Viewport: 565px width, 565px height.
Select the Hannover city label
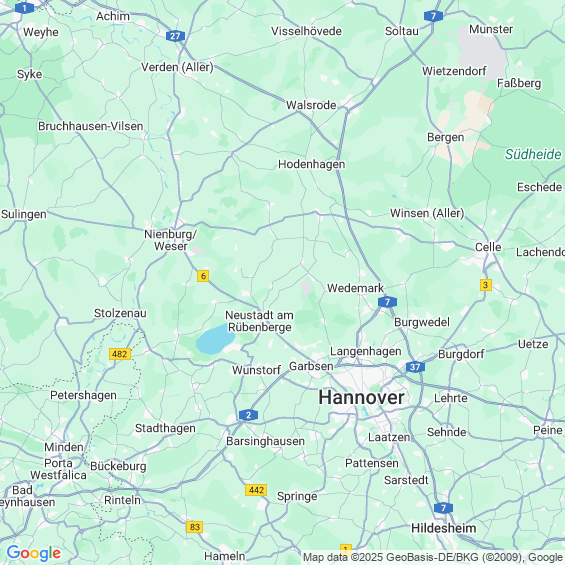(361, 397)
